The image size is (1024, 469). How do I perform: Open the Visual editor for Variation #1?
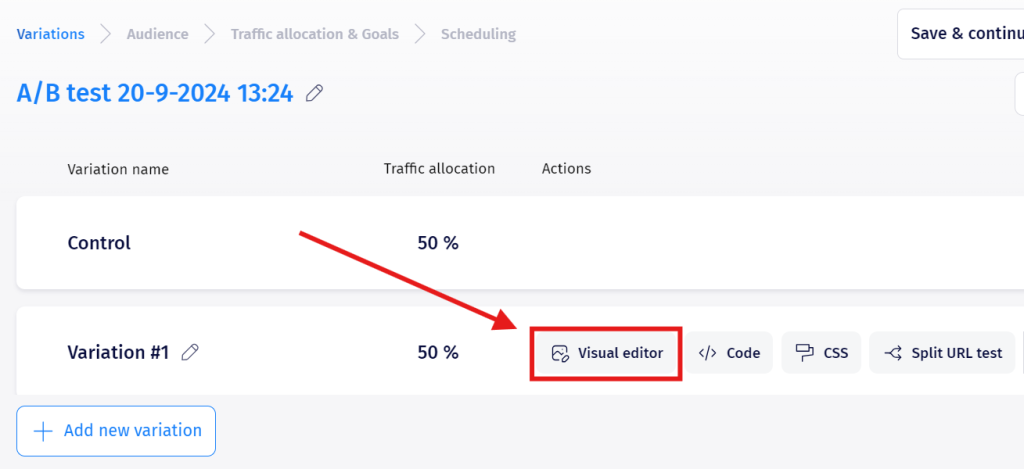(606, 353)
